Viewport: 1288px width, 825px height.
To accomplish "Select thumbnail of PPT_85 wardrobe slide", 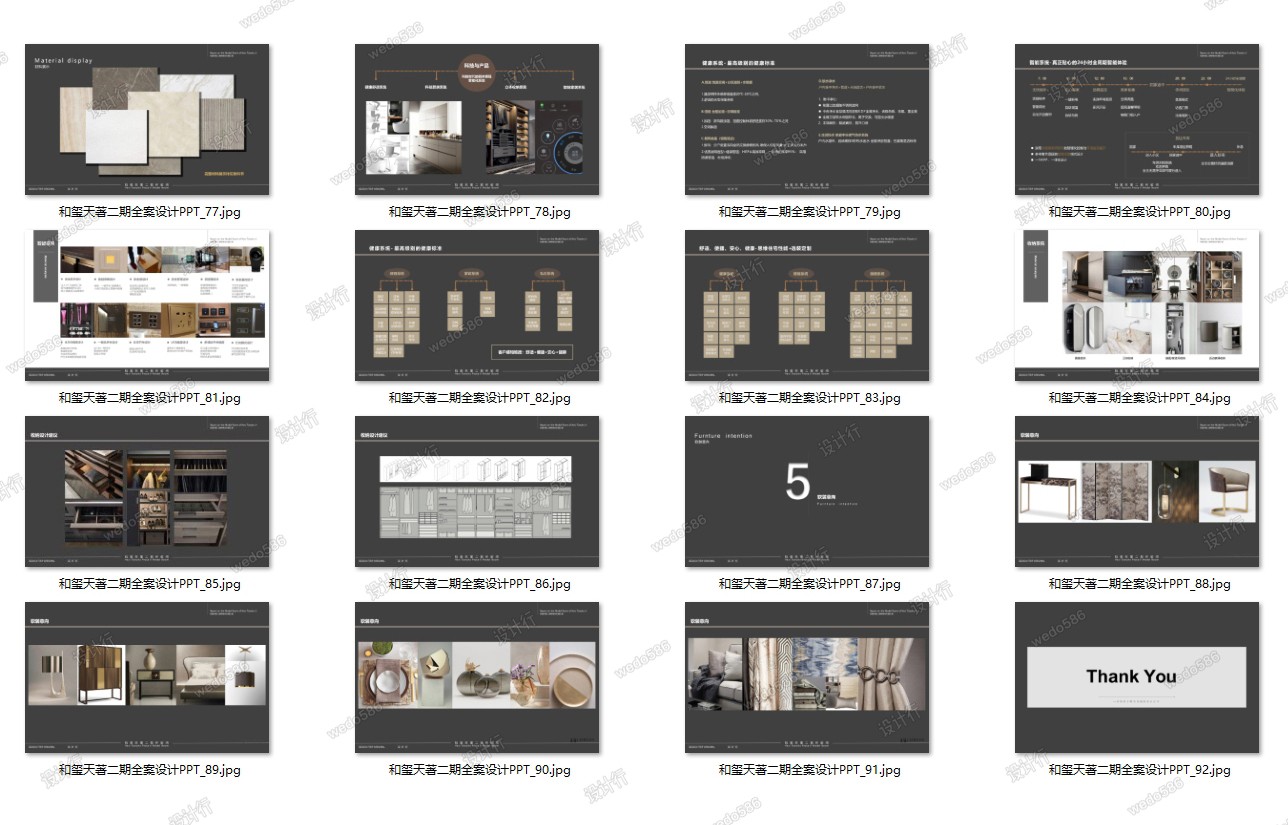I will [147, 491].
